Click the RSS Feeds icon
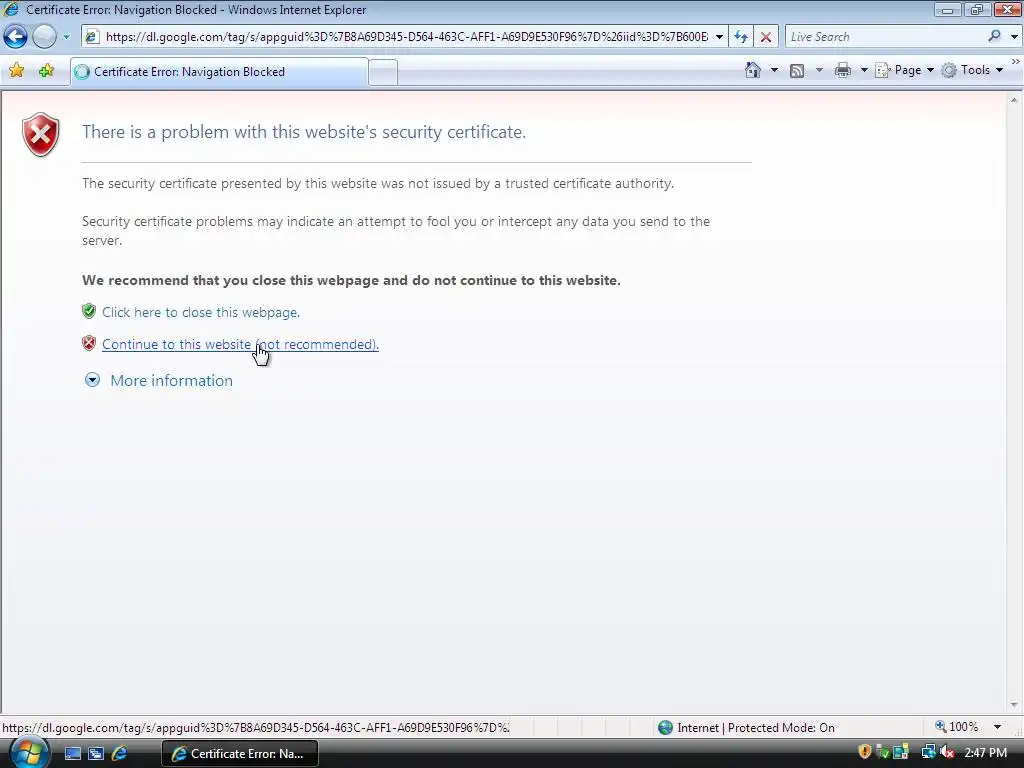1024x768 pixels. 797,71
